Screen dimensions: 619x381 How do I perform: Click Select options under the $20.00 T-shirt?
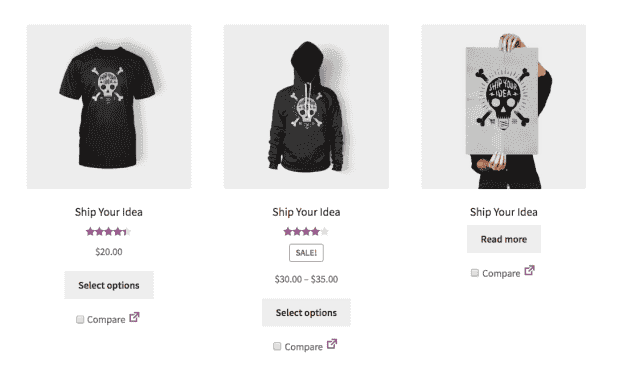(x=109, y=285)
